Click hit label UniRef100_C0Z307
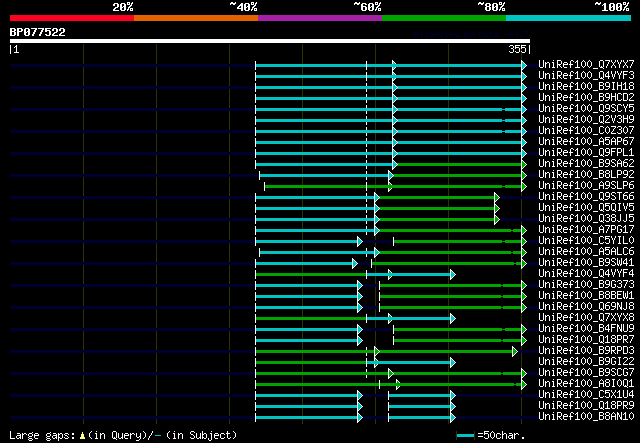 (586, 131)
